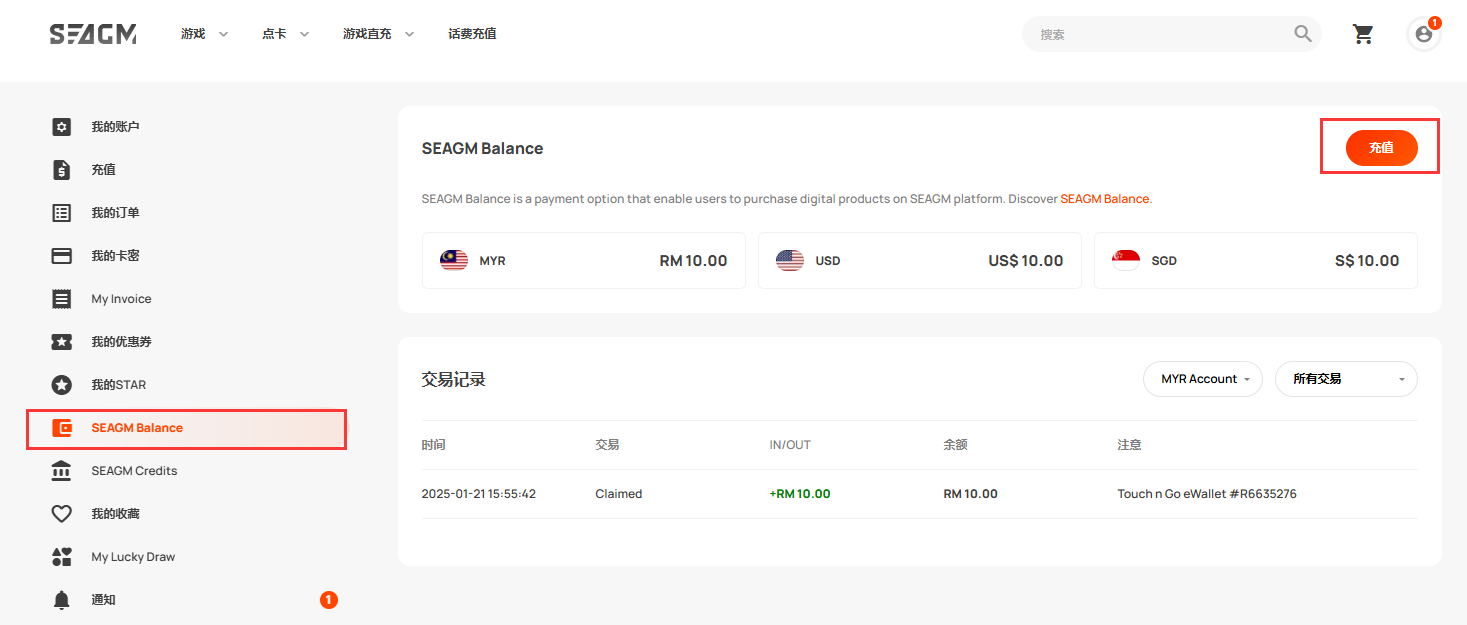Image resolution: width=1467 pixels, height=625 pixels.
Task: Click the US$ 10.00 balance value
Action: 1026,261
